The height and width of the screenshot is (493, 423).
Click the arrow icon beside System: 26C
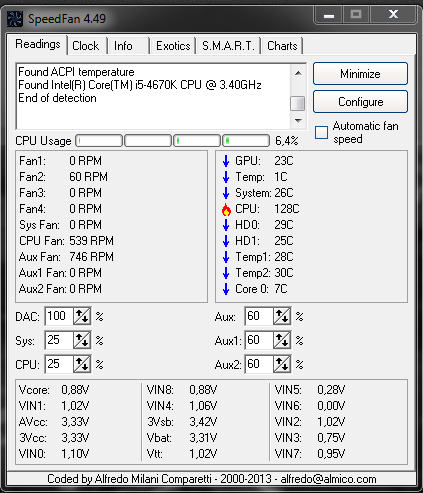click(x=226, y=193)
